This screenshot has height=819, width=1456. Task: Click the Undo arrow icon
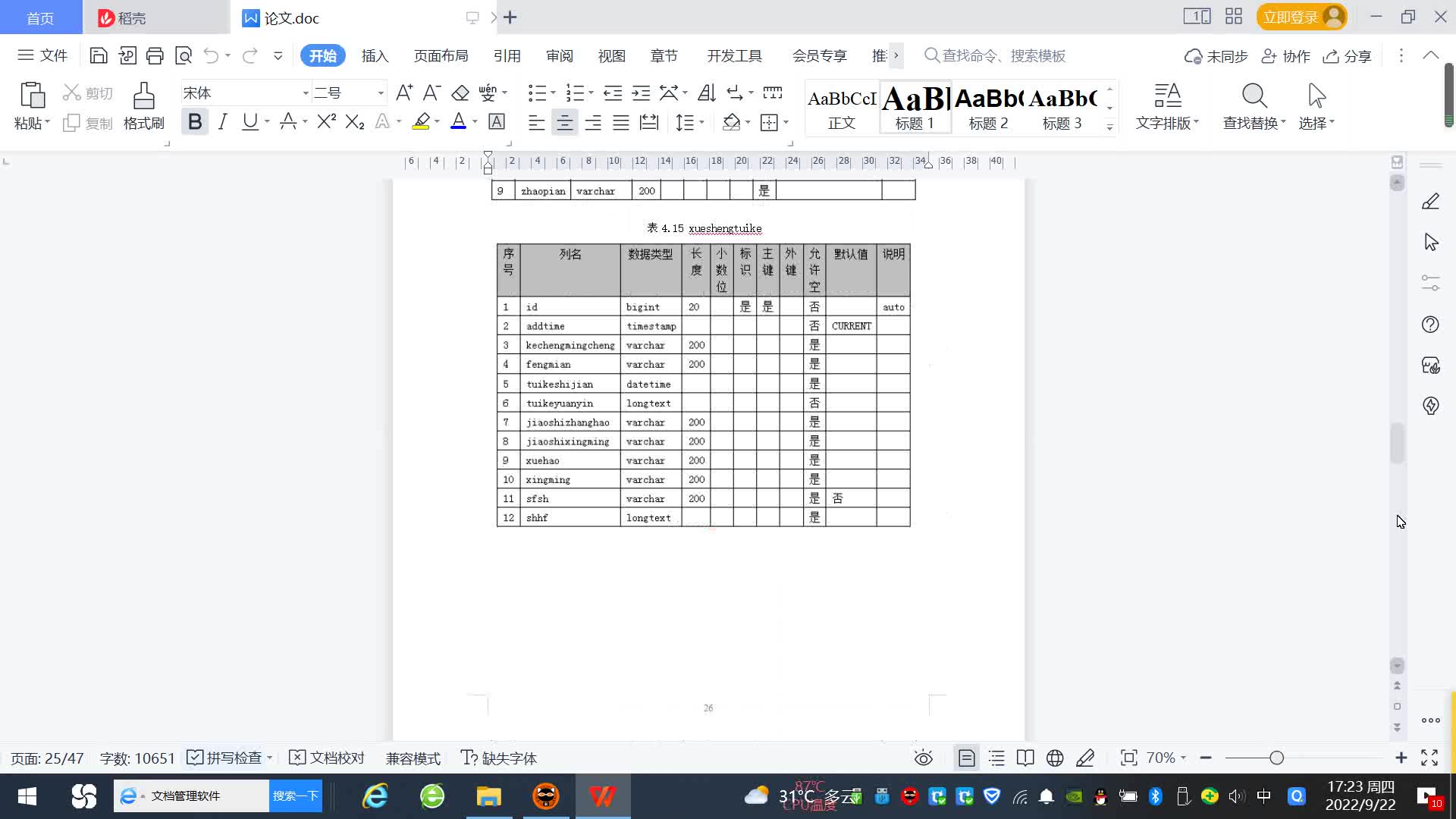click(211, 55)
